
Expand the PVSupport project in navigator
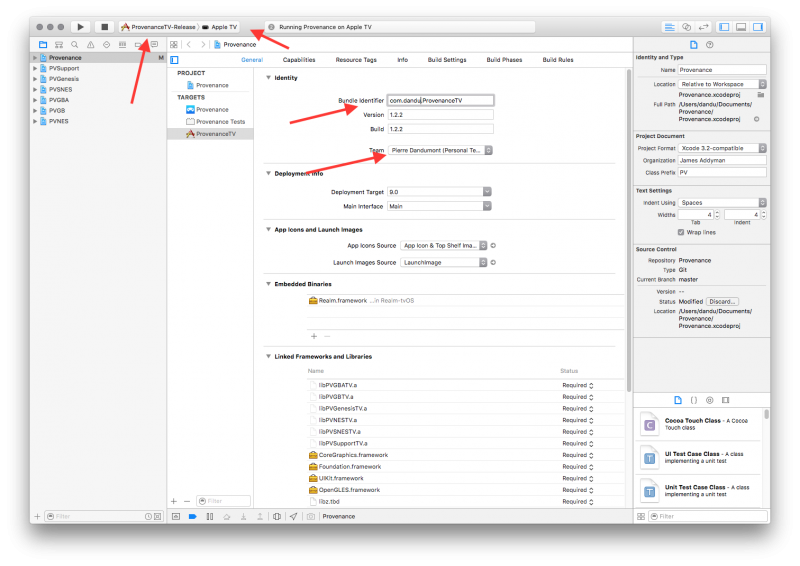tap(35, 68)
